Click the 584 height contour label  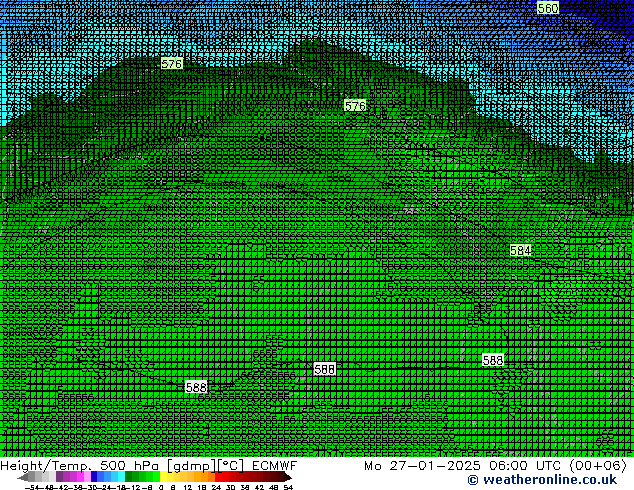[x=520, y=250]
